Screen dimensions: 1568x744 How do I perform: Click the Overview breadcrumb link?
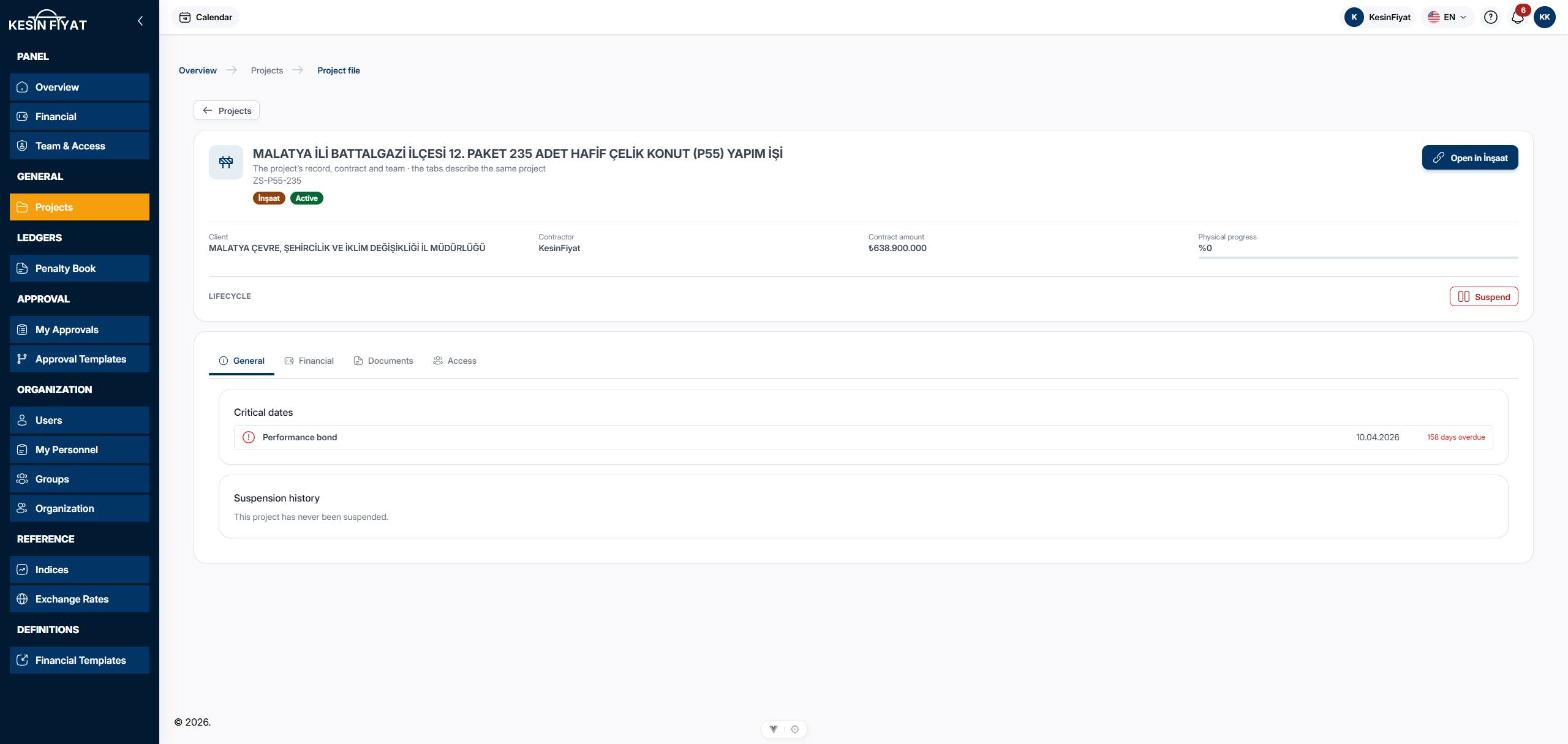[197, 70]
